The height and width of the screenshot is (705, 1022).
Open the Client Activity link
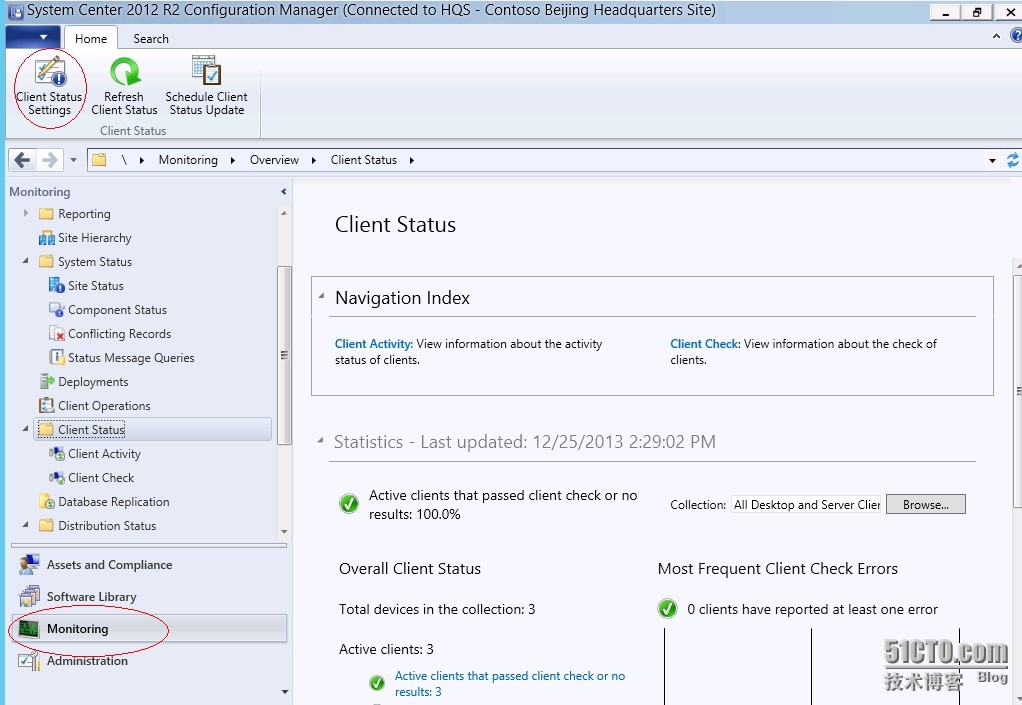[373, 343]
